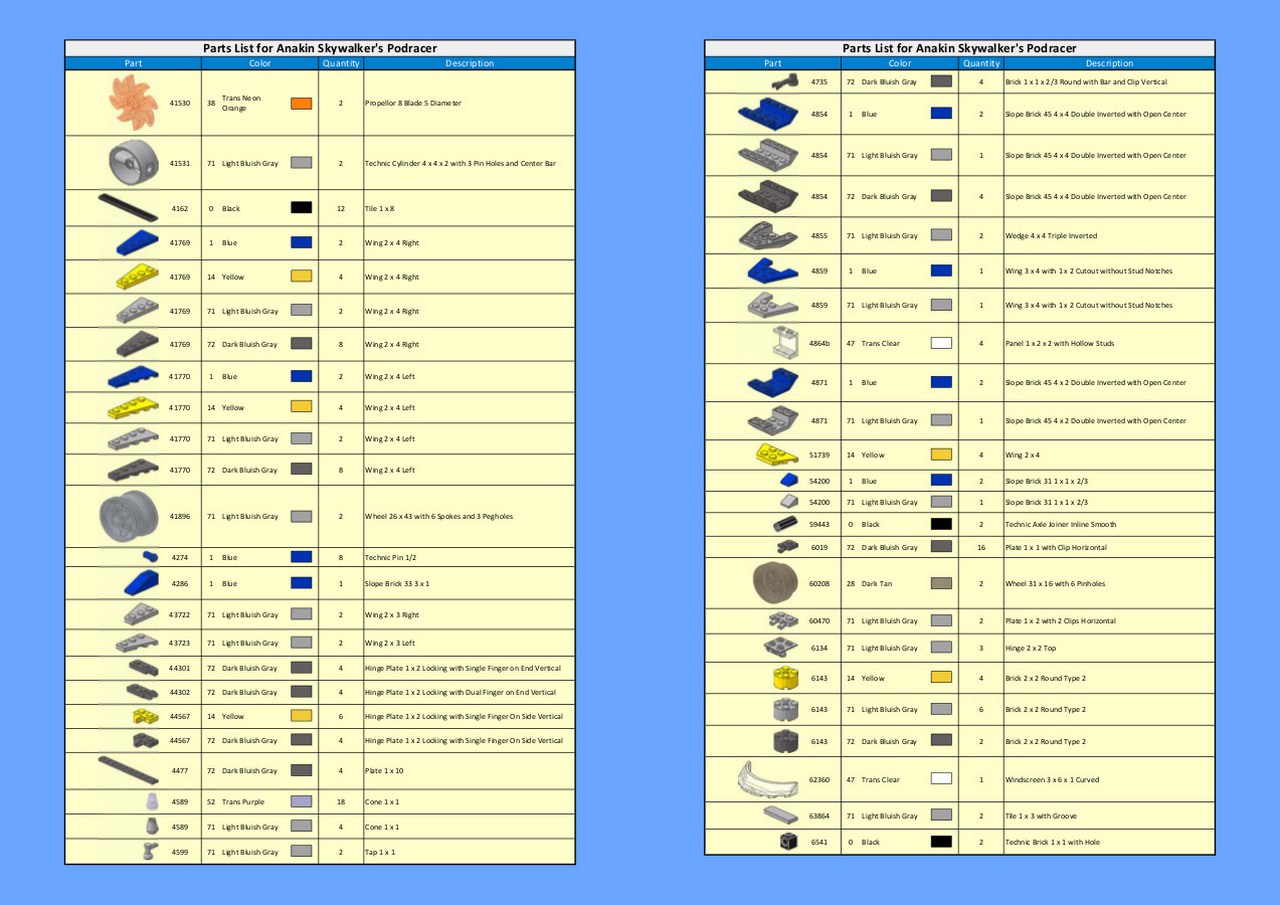
Task: Click color name "Dark Tan"
Action: (x=876, y=584)
